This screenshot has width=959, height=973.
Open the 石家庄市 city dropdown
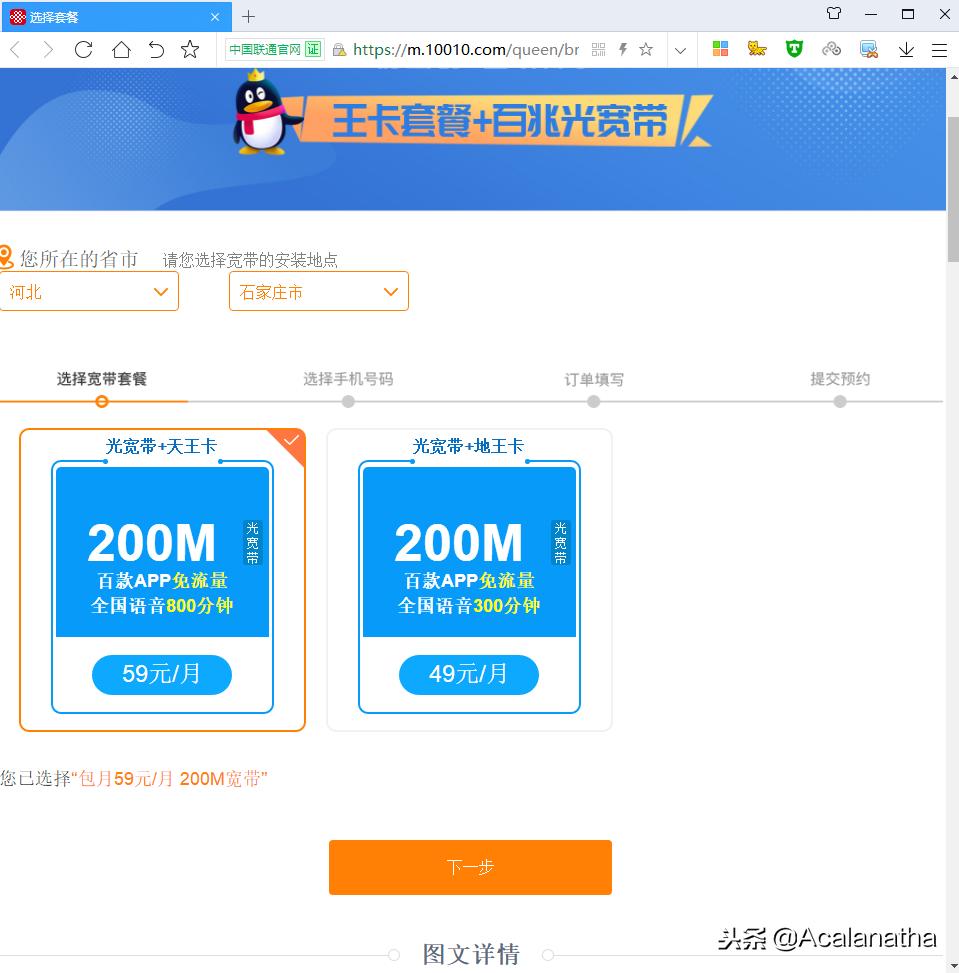[x=318, y=291]
